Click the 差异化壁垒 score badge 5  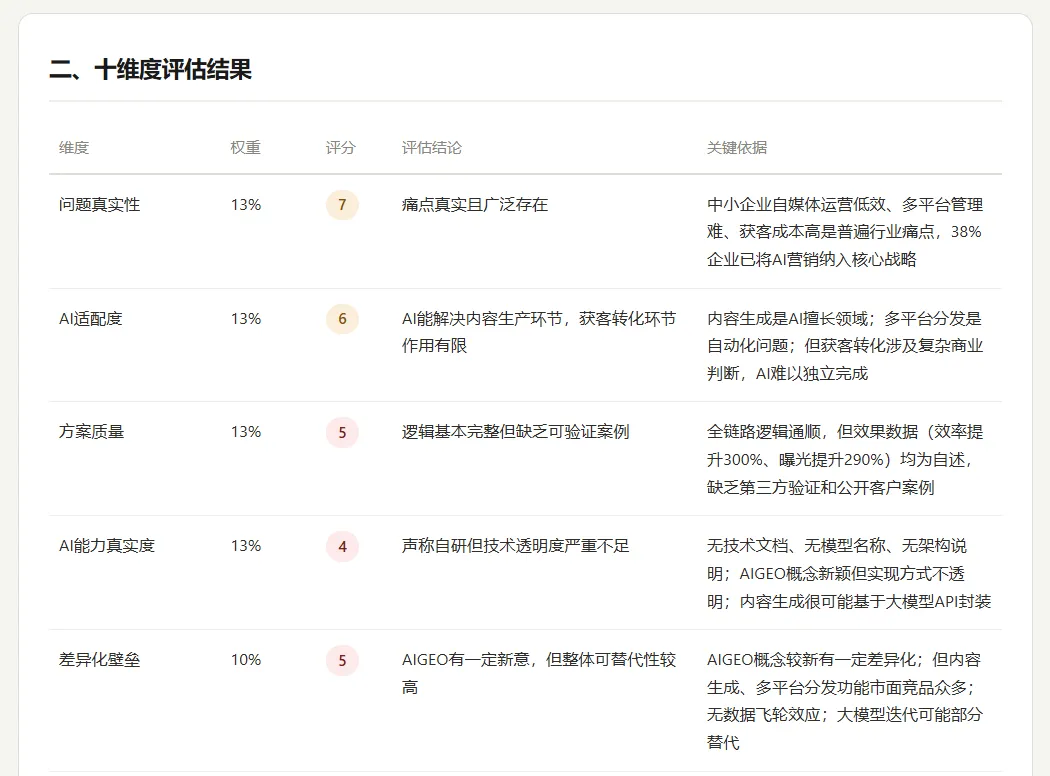342,660
